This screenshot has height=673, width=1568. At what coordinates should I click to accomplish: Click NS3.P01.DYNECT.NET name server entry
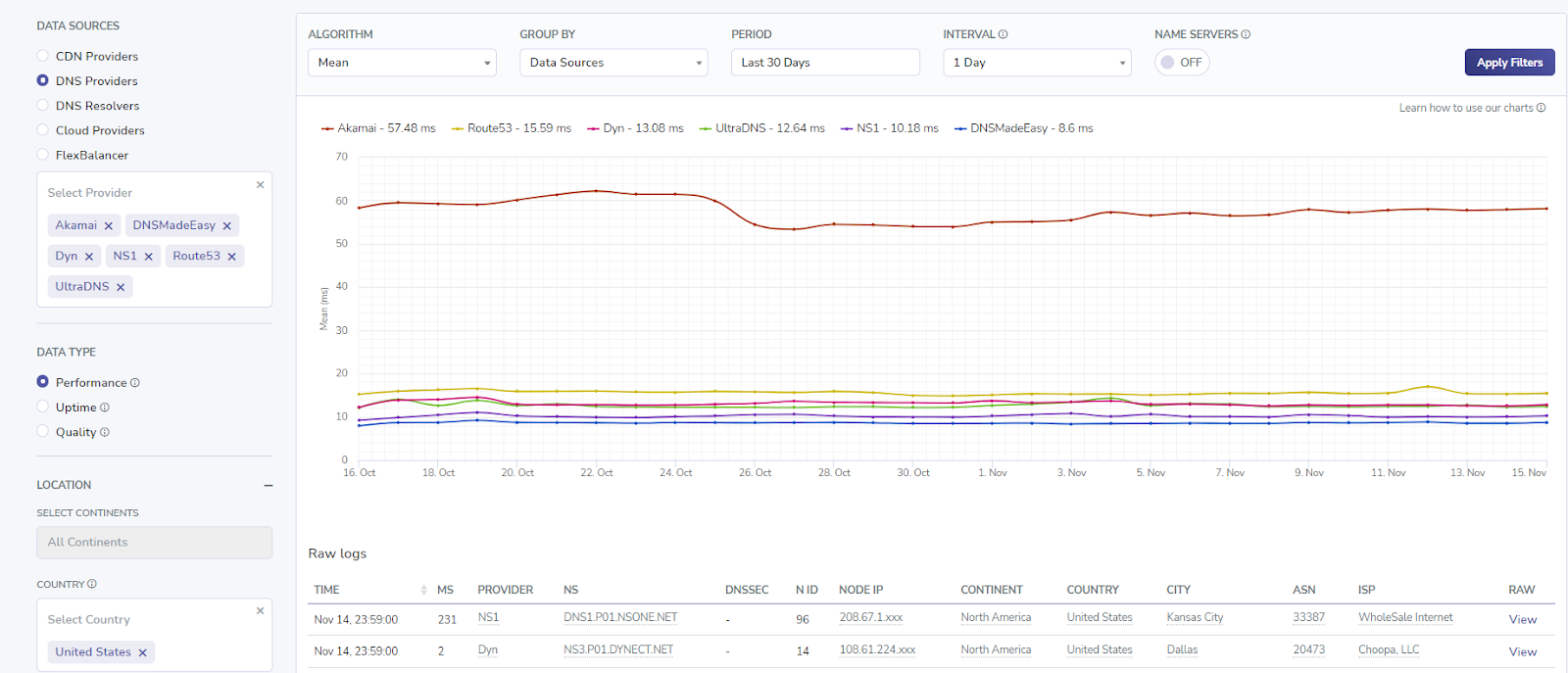(618, 649)
